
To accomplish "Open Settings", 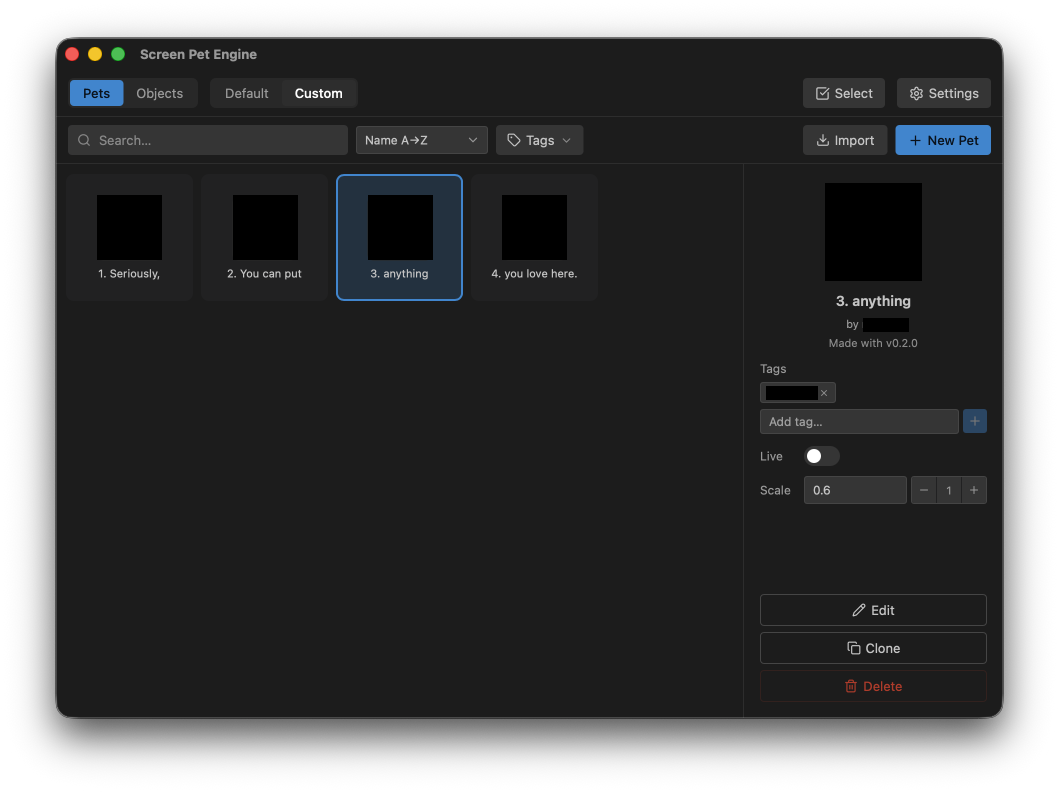I will tap(944, 93).
